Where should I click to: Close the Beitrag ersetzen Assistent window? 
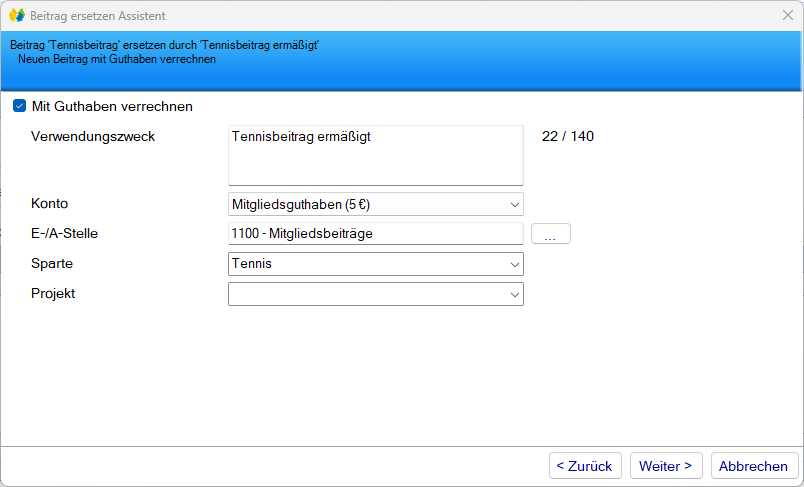(x=787, y=16)
